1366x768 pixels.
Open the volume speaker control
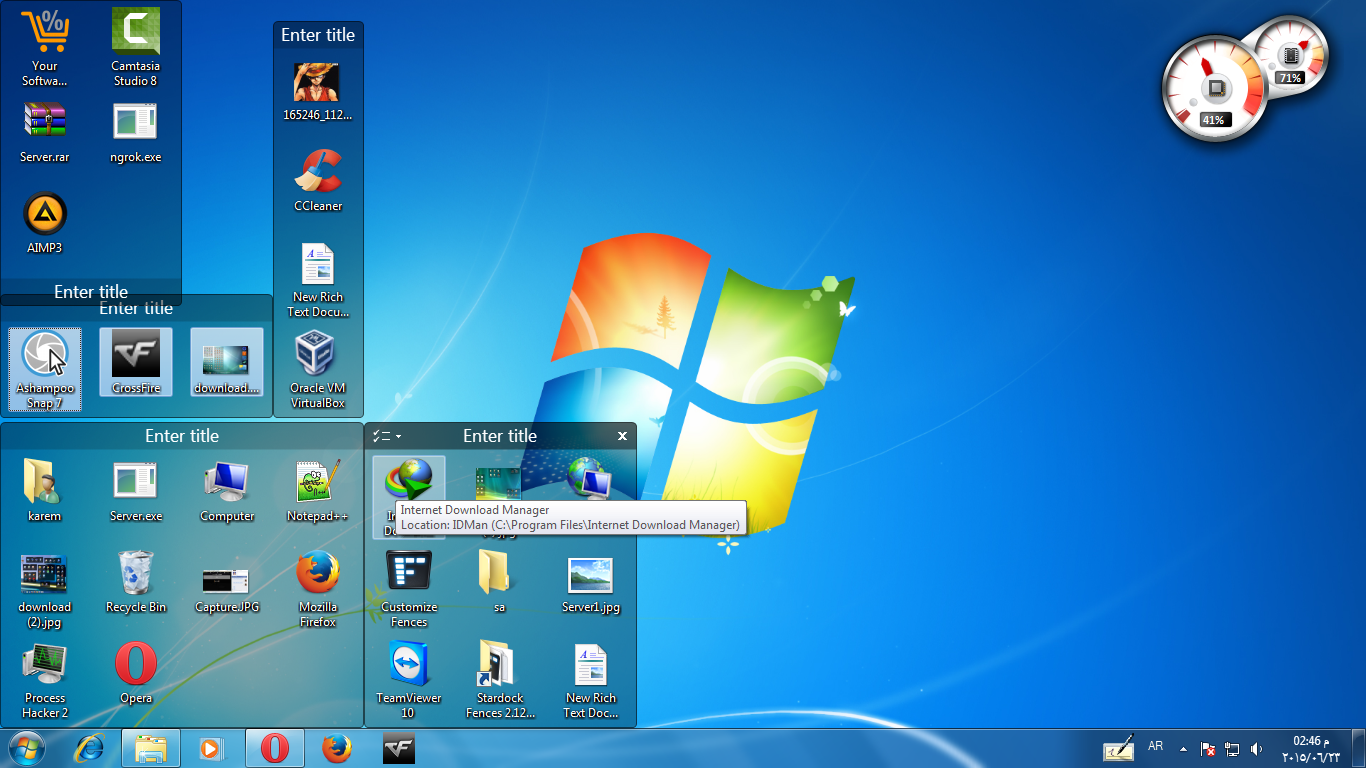[x=1257, y=748]
